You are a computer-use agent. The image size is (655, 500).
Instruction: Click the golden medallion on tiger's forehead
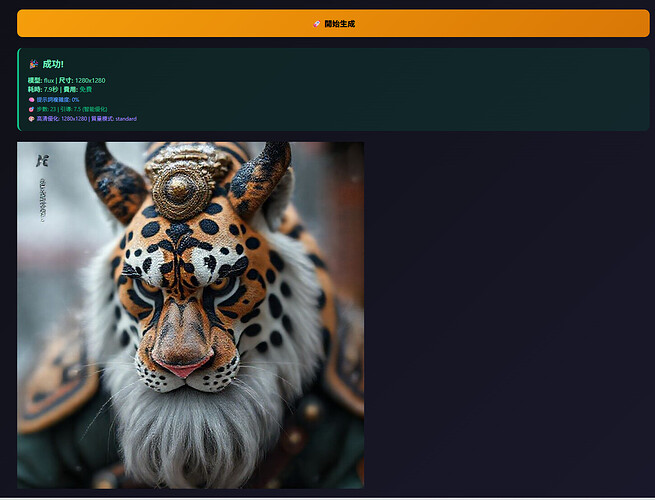[182, 186]
